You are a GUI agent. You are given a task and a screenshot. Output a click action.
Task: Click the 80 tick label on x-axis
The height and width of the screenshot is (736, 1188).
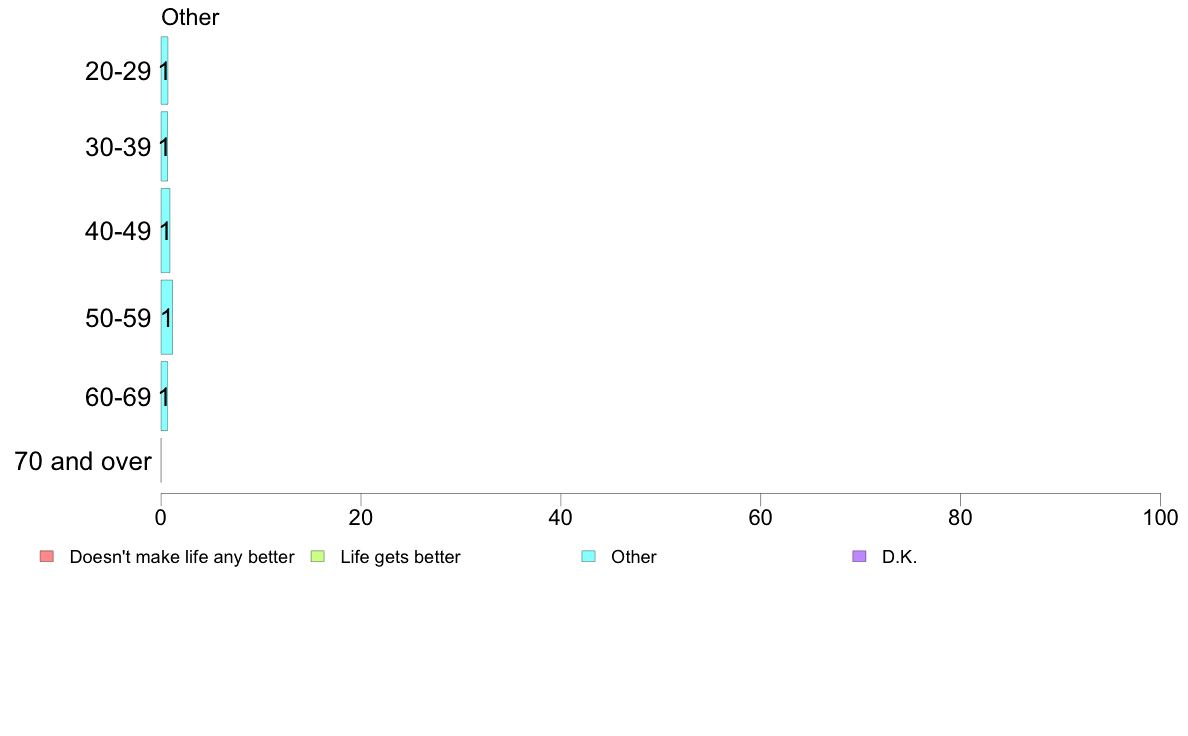(x=960, y=518)
